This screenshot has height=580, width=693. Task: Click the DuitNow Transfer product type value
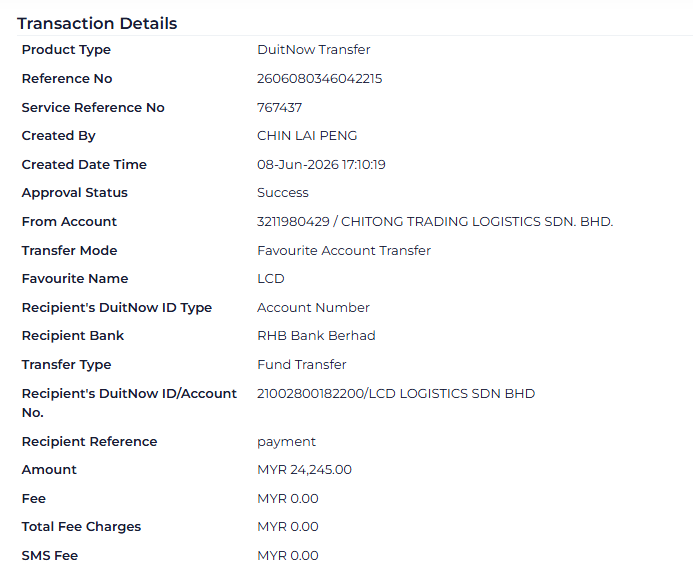click(x=314, y=50)
